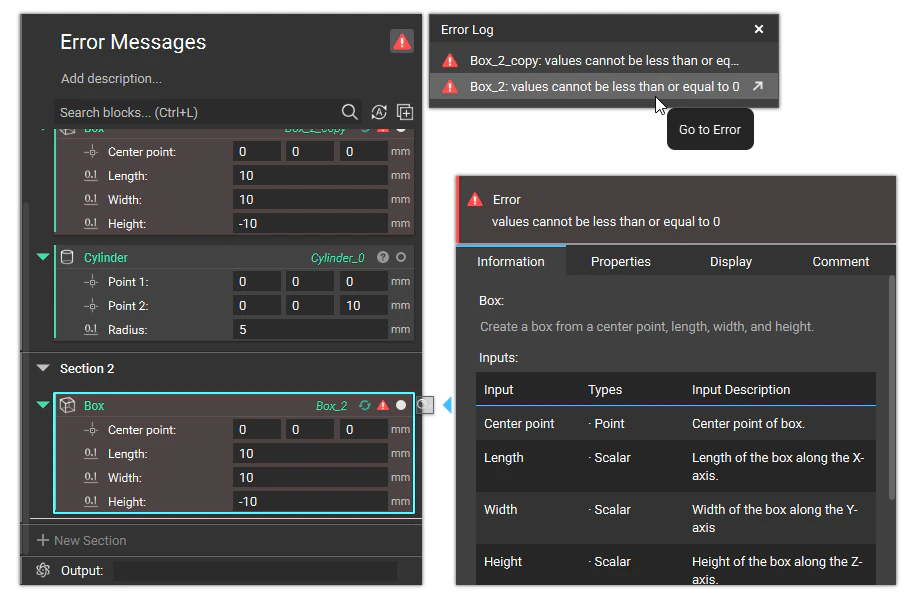The image size is (909, 598).
Task: Click the search magnifier icon
Action: pos(350,112)
